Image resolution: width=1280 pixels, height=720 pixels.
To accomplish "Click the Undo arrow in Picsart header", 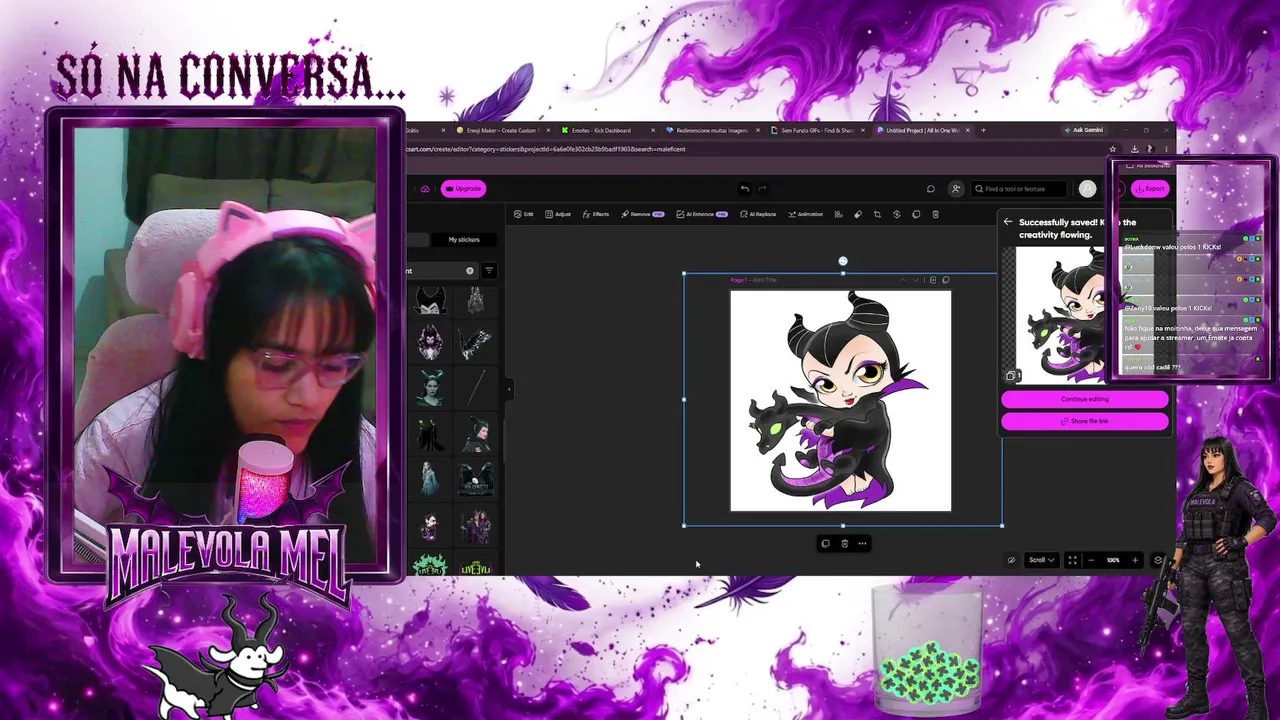I will 744,188.
